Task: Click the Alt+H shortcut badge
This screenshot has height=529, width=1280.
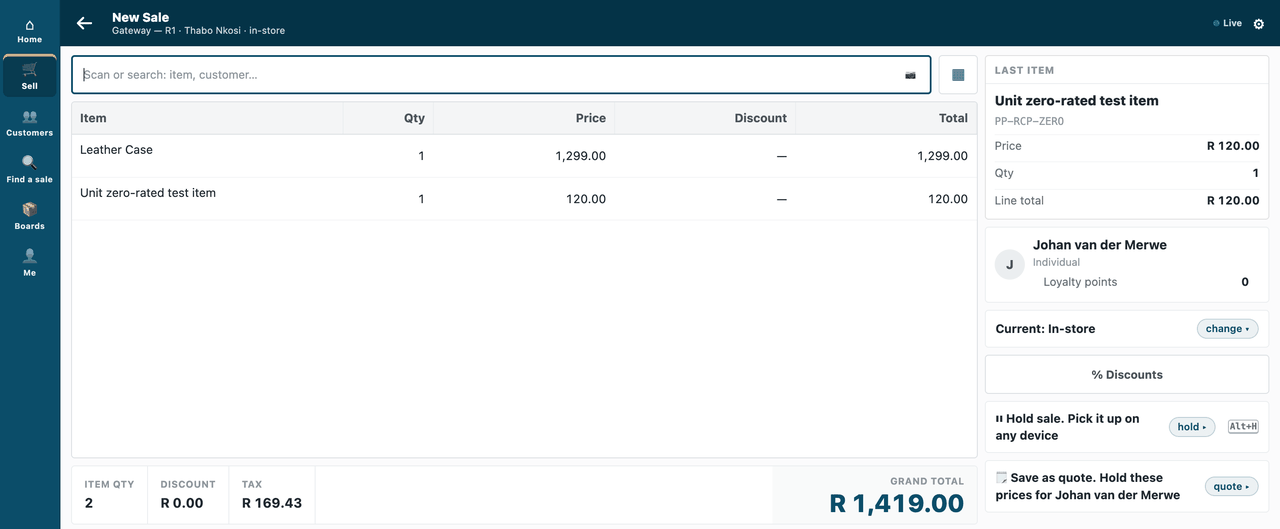Action: [1243, 427]
